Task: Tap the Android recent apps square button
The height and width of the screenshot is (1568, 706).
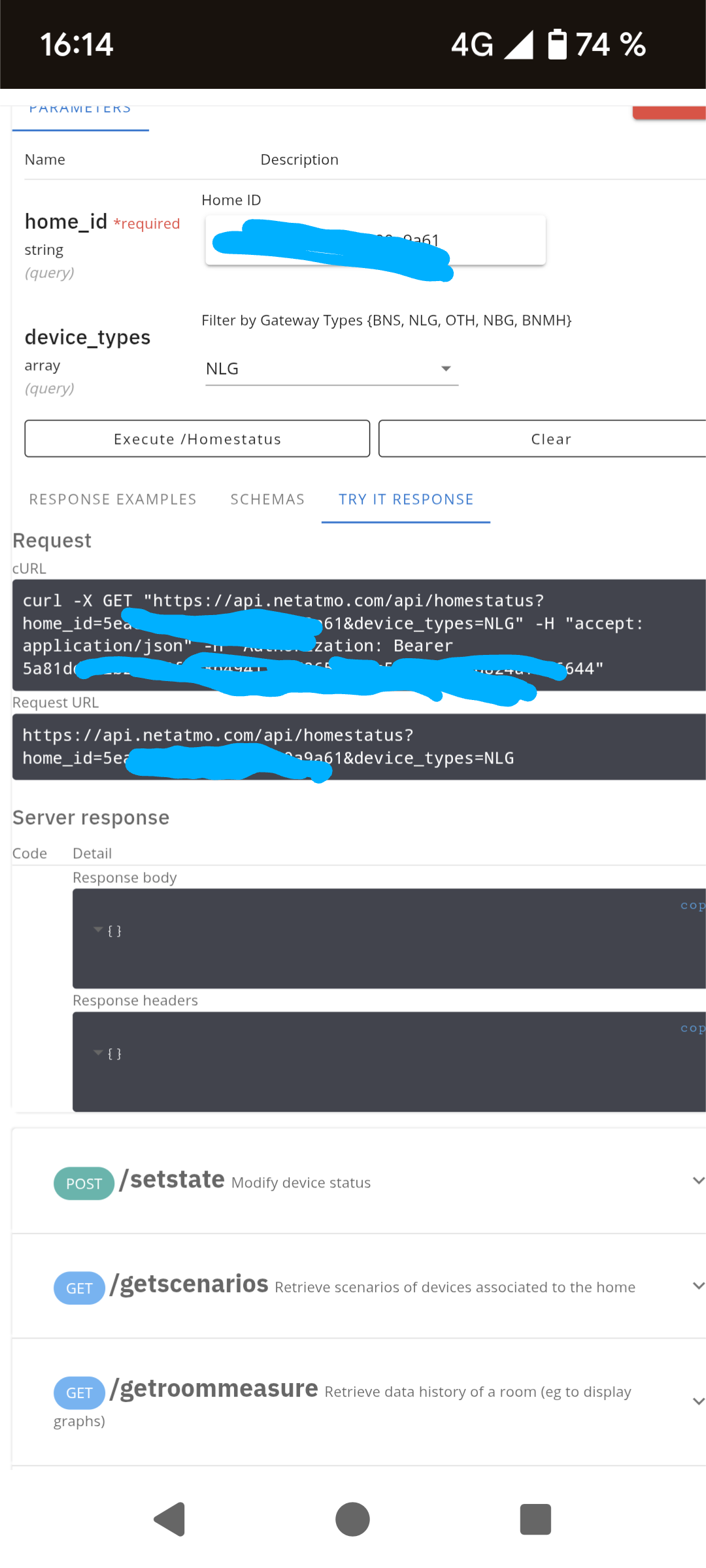Action: (535, 1519)
